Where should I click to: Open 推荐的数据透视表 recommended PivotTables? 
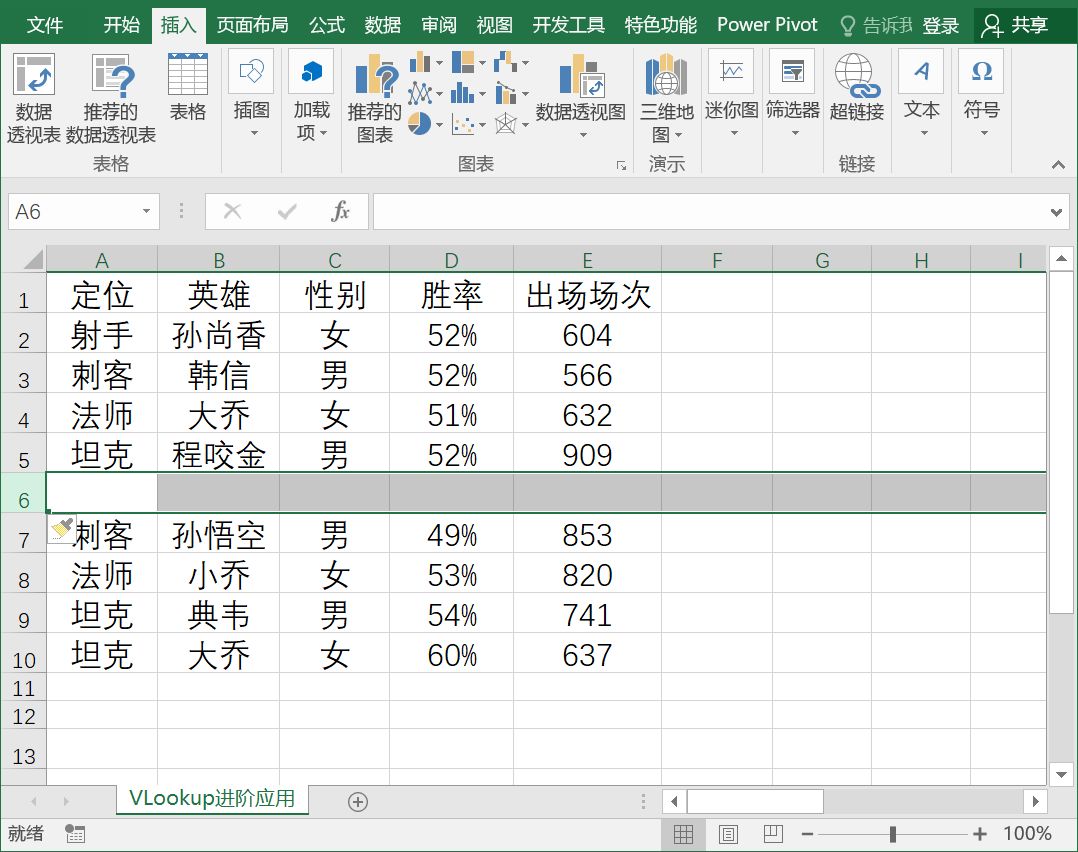pyautogui.click(x=111, y=98)
